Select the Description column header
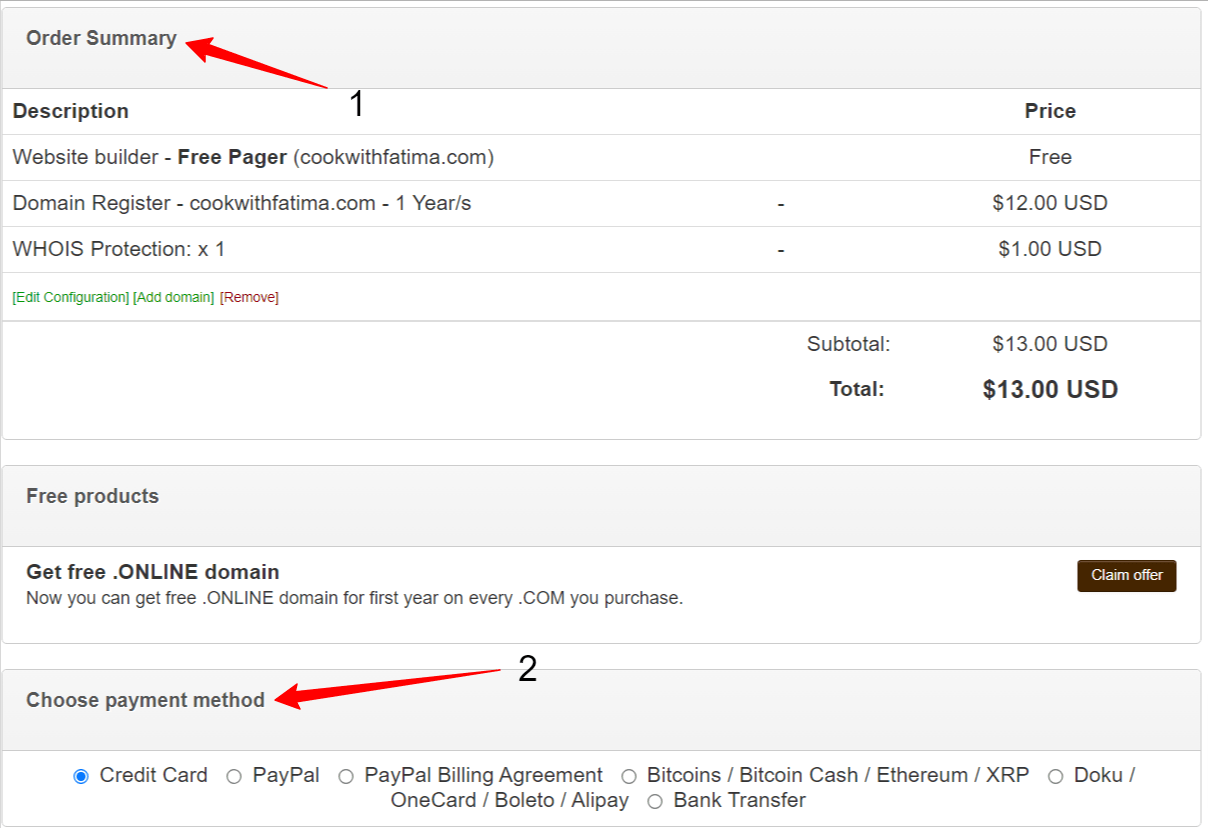Screen dimensions: 1208x828 (x=70, y=111)
